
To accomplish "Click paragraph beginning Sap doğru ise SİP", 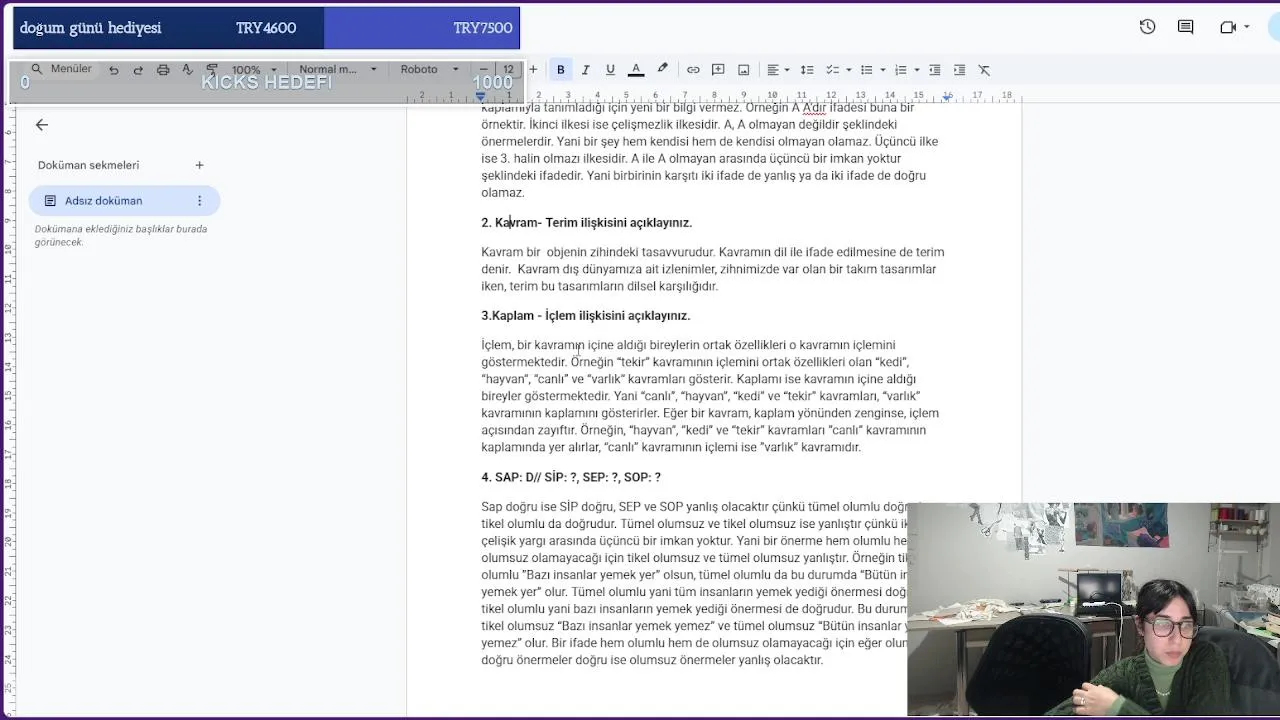I will 695,583.
